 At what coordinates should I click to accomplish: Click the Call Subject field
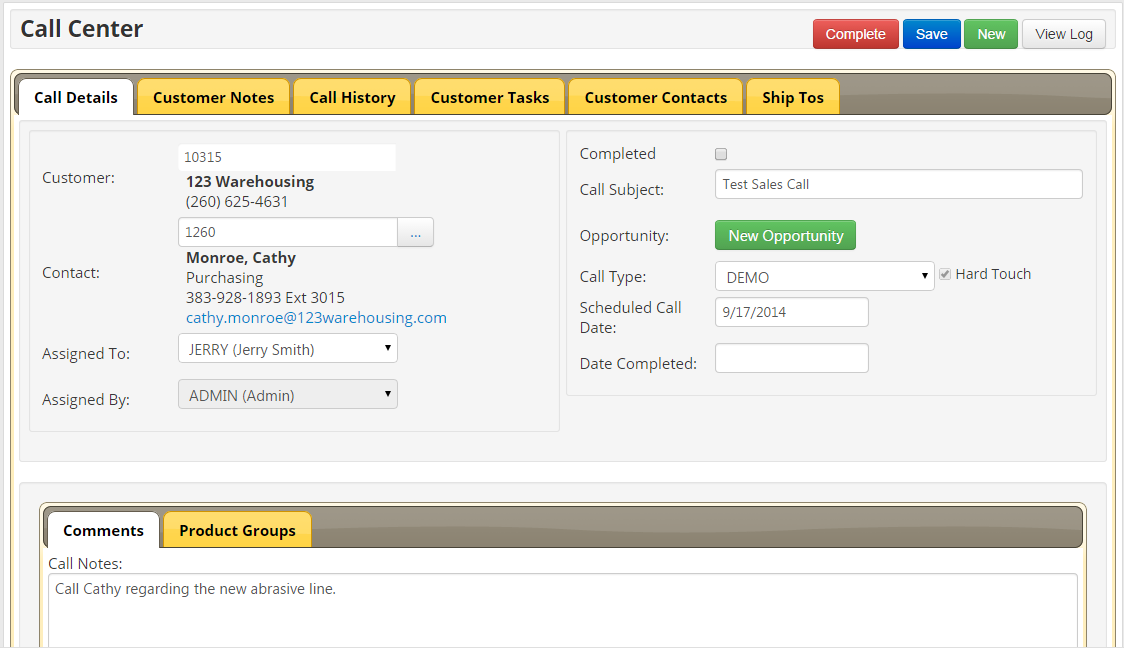point(899,184)
